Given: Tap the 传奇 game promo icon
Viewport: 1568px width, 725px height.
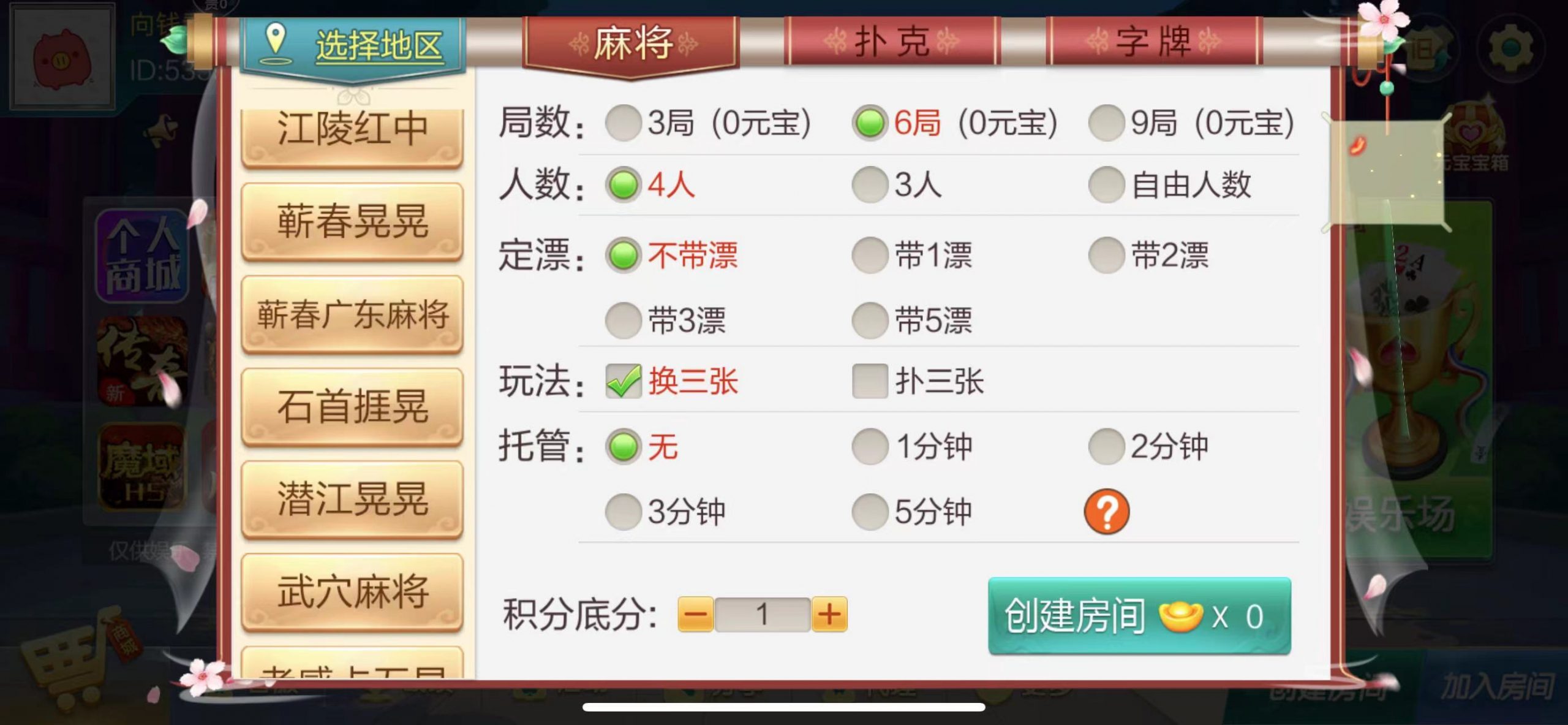Looking at the screenshot, I should (142, 362).
